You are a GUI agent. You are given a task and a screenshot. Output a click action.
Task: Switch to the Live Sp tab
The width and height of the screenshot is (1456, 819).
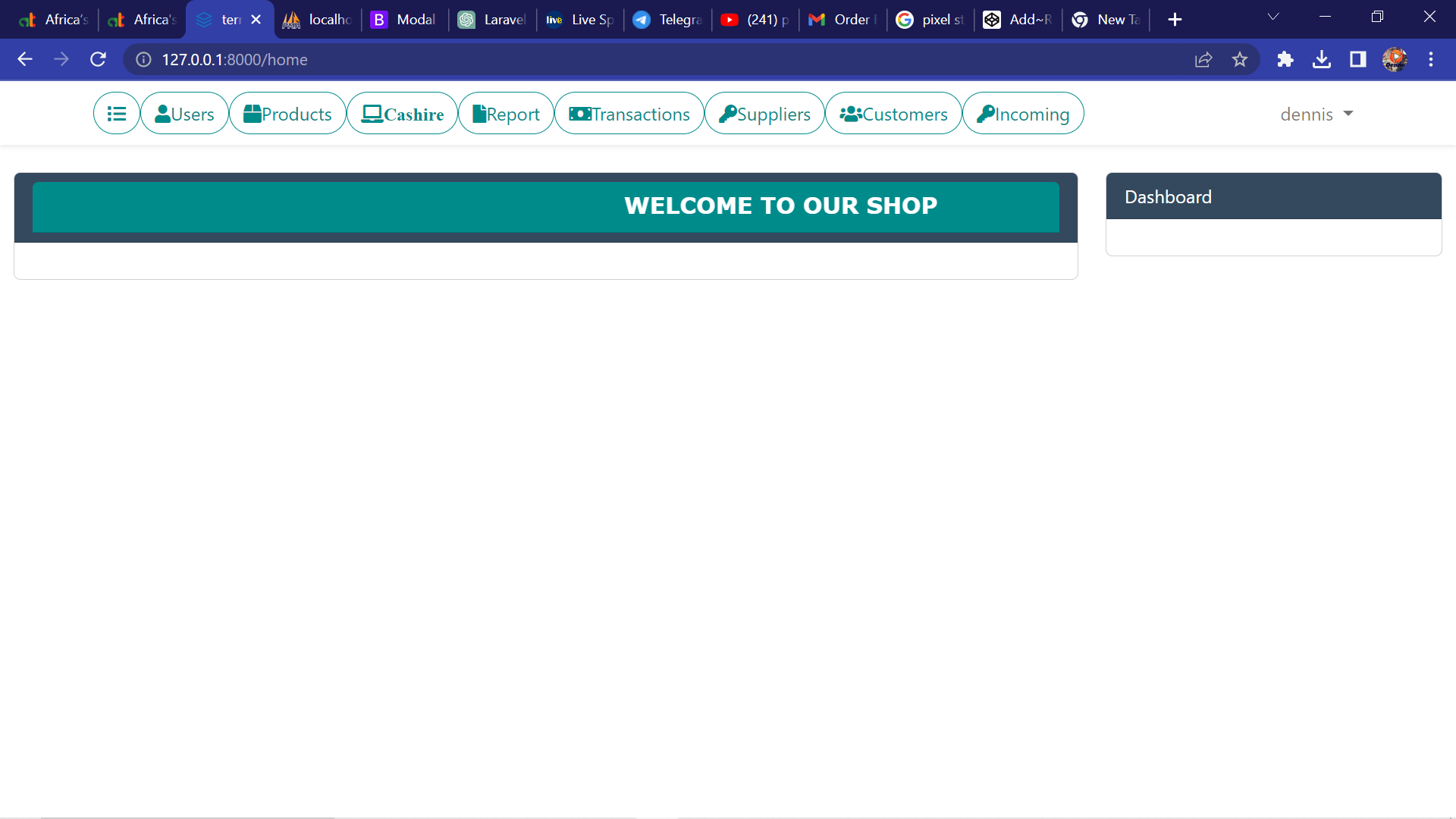tap(580, 20)
